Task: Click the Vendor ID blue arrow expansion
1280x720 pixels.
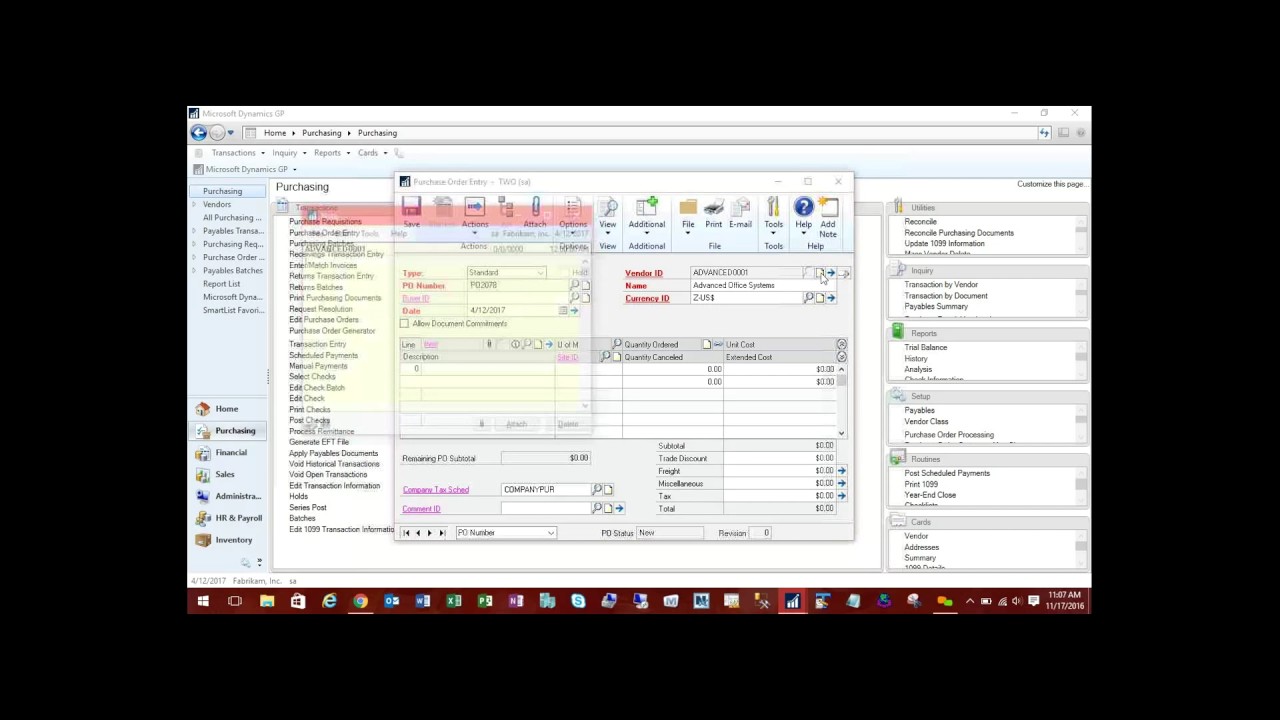Action: (831, 272)
